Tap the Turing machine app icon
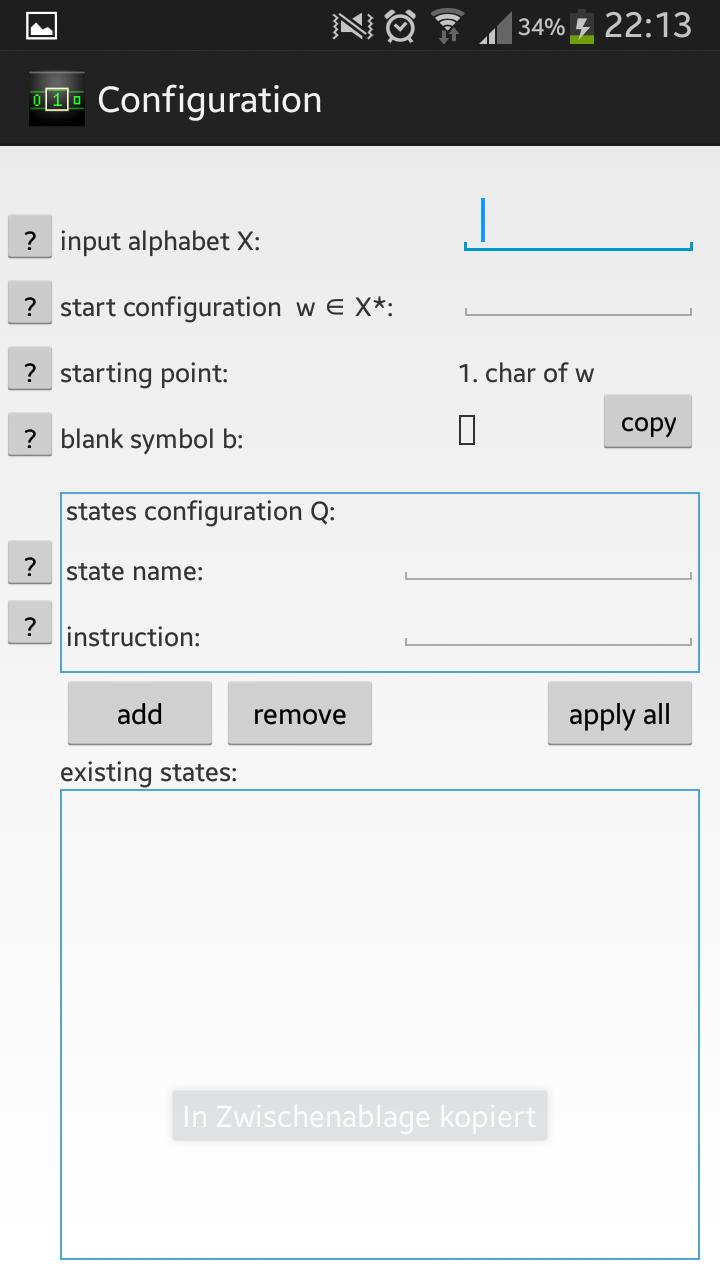 (57, 100)
